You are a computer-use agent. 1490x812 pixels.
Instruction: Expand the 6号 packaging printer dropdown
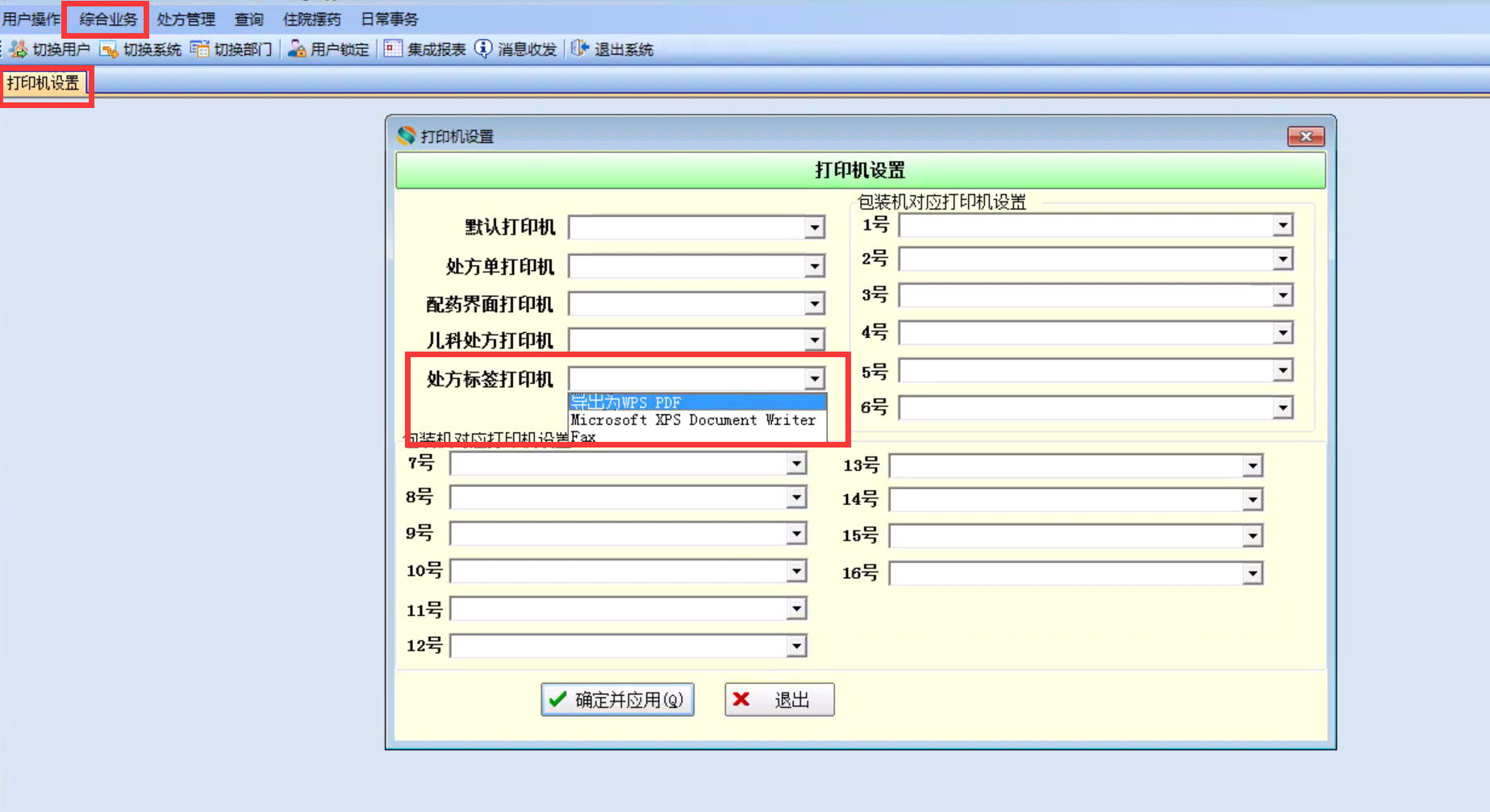(1283, 408)
